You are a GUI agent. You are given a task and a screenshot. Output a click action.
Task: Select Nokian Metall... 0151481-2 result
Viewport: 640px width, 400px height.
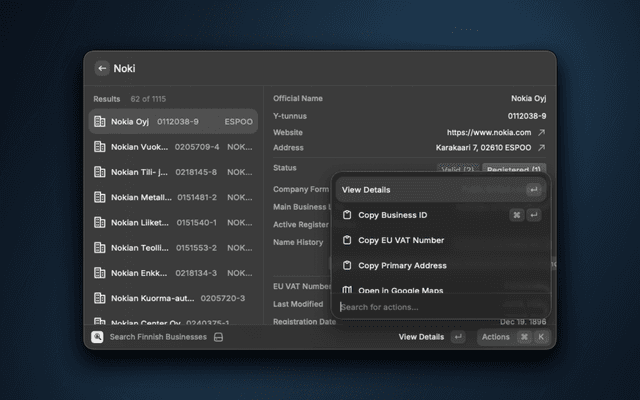click(173, 197)
